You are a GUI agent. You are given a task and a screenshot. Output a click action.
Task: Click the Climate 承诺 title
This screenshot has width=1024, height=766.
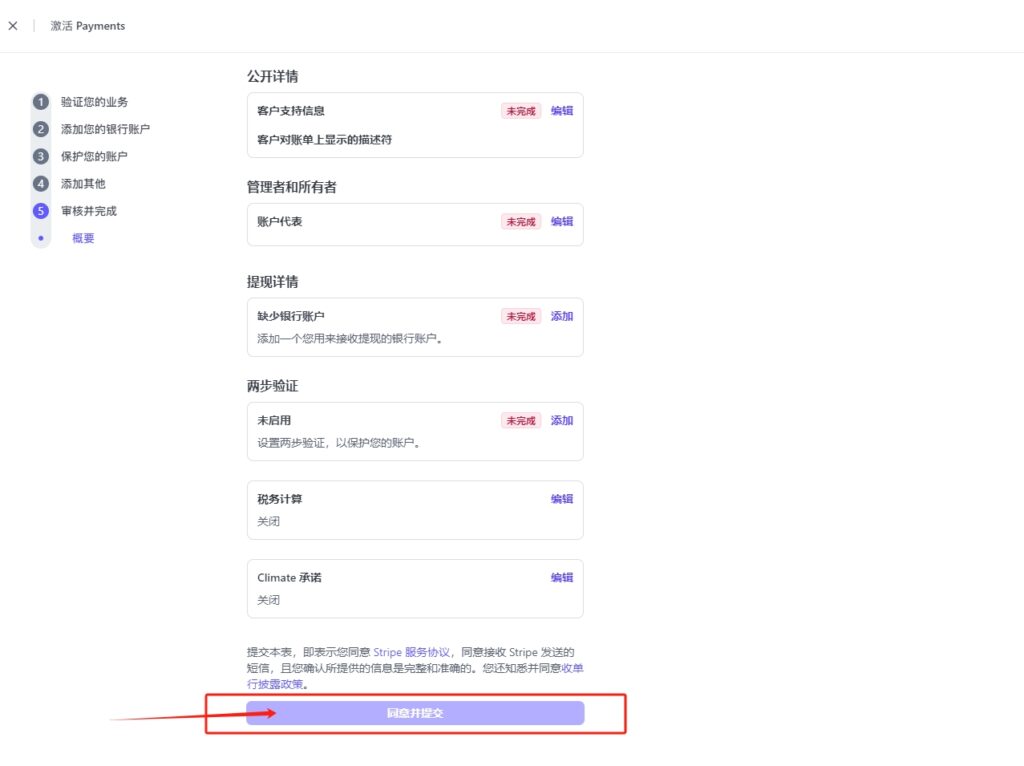coord(289,577)
